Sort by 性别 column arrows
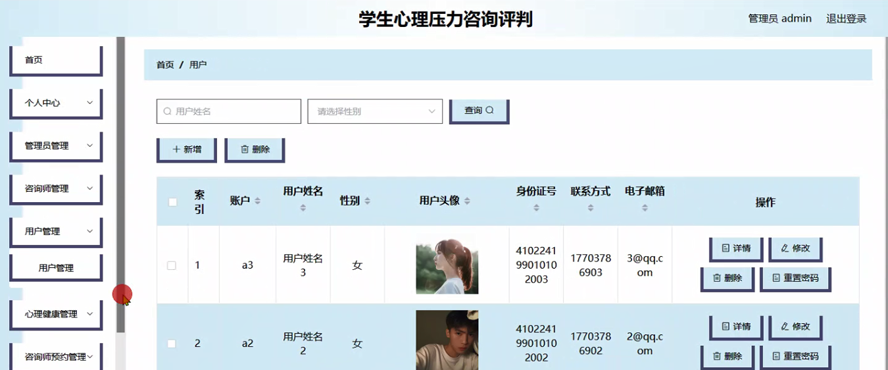 (367, 201)
